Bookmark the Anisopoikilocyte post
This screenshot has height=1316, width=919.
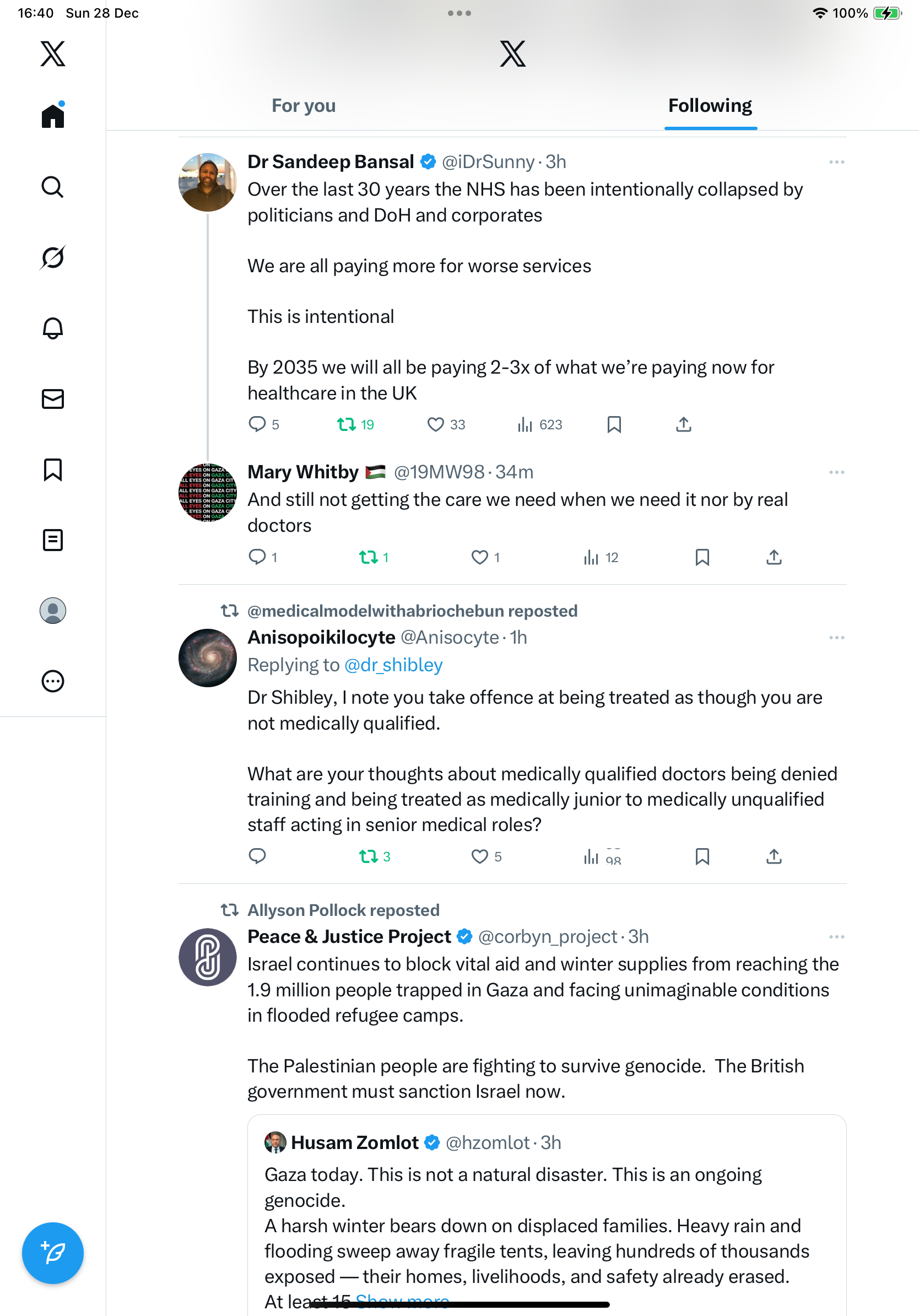(x=702, y=856)
